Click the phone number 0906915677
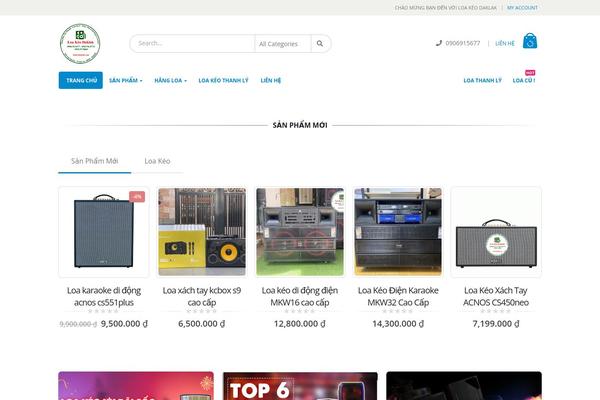The width and height of the screenshot is (600, 400). [462, 43]
